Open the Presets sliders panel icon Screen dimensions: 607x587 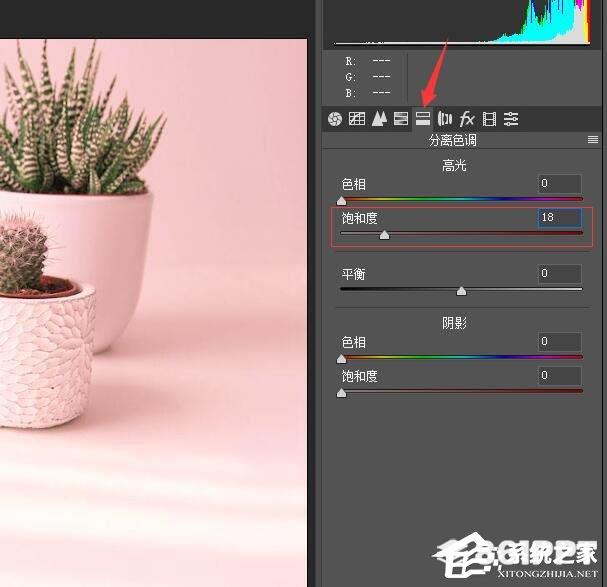click(511, 119)
